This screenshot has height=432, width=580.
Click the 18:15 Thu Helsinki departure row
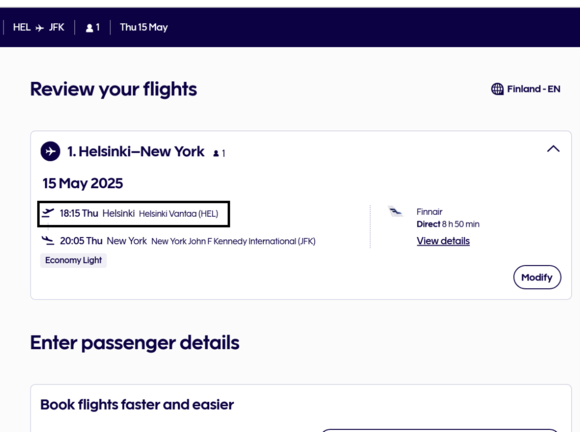(134, 214)
